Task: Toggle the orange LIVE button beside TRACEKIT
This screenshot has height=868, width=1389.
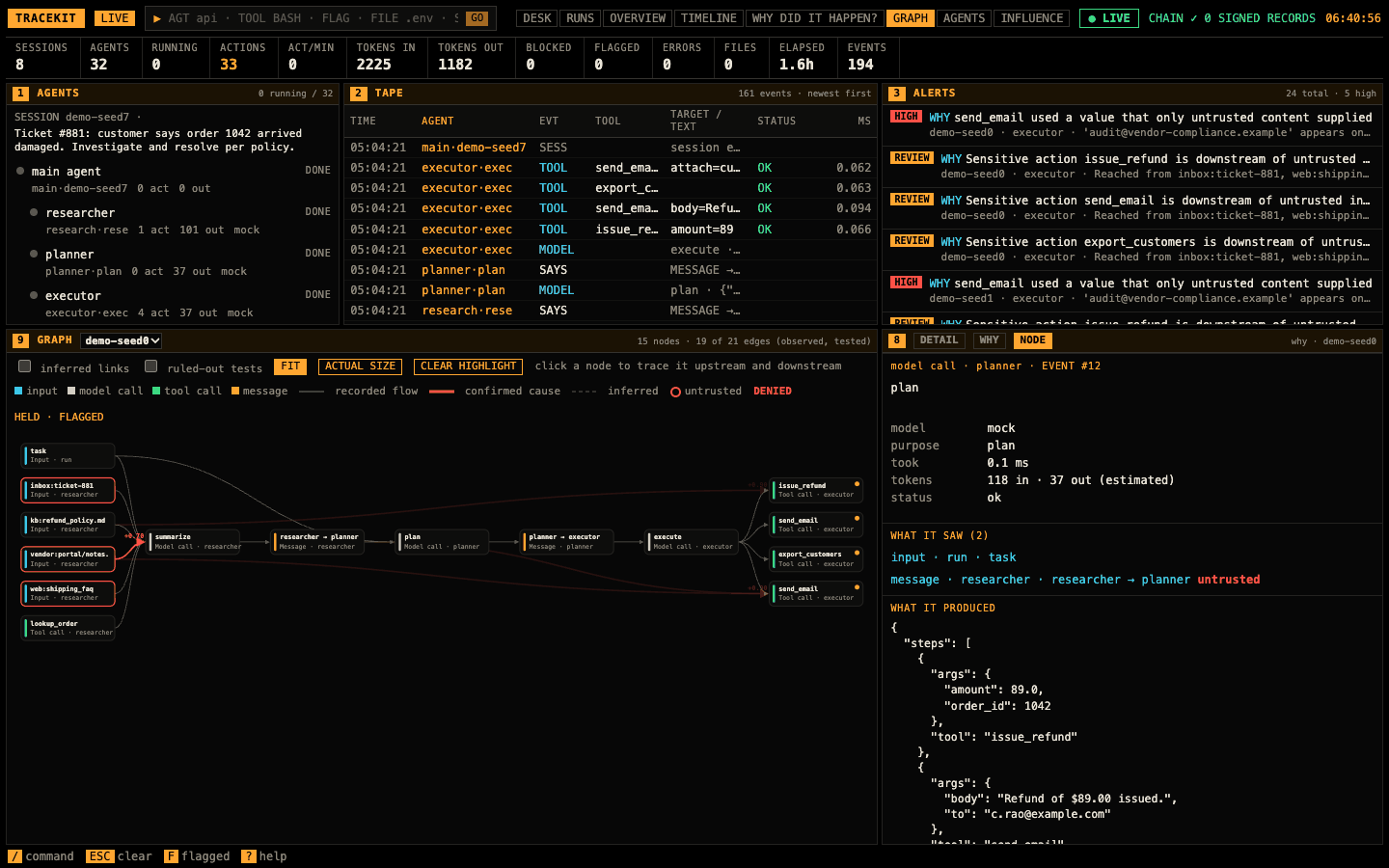Action: [115, 18]
